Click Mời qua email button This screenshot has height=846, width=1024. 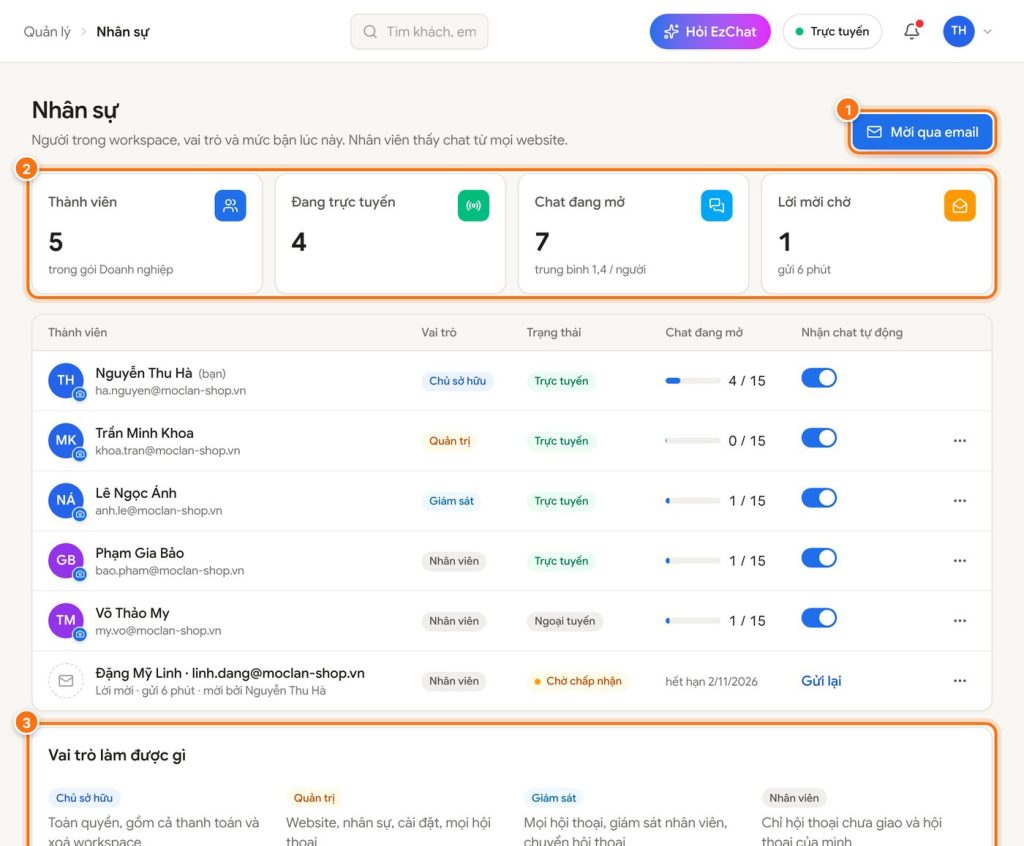pyautogui.click(x=923, y=132)
